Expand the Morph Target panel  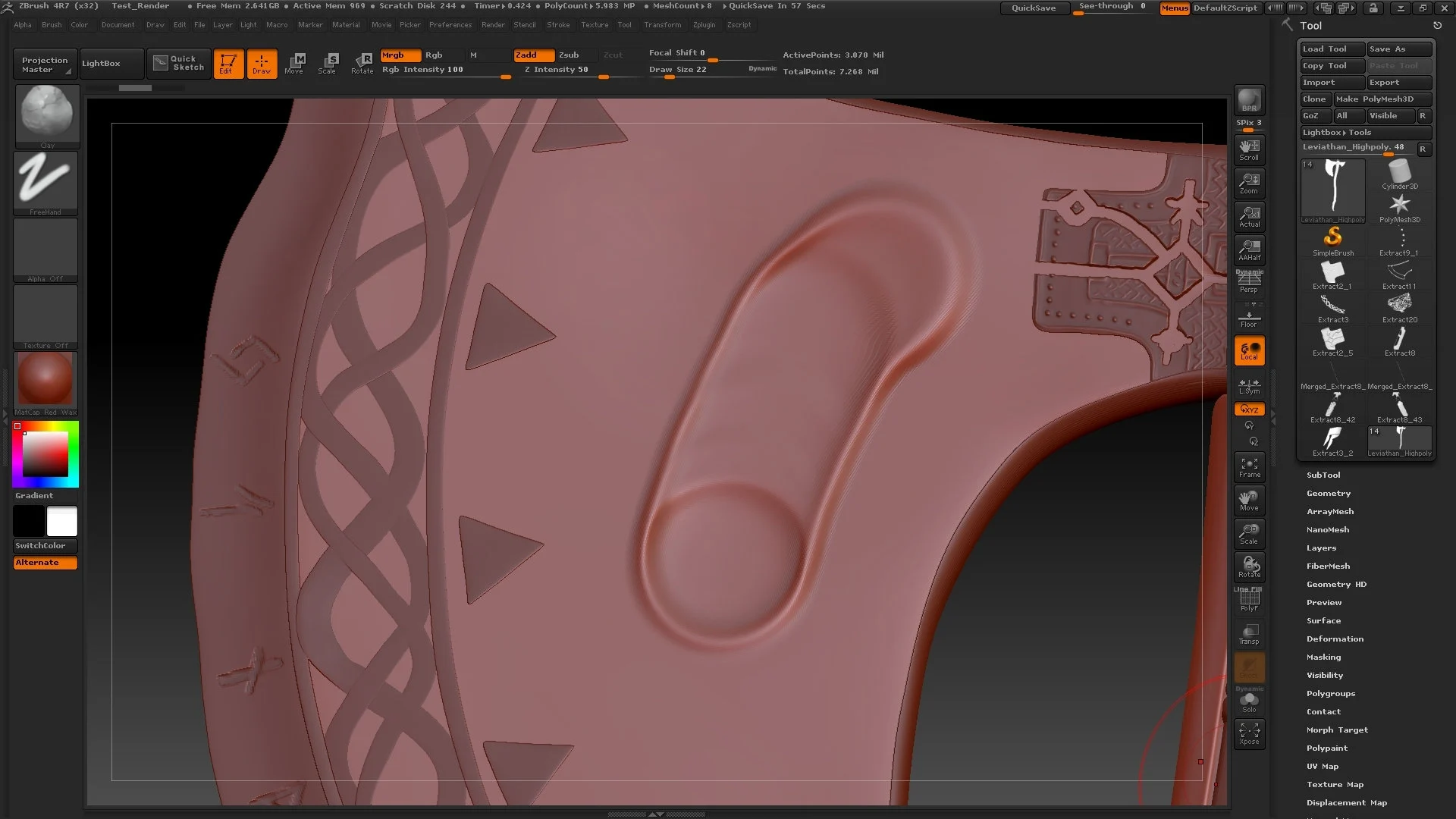tap(1337, 730)
